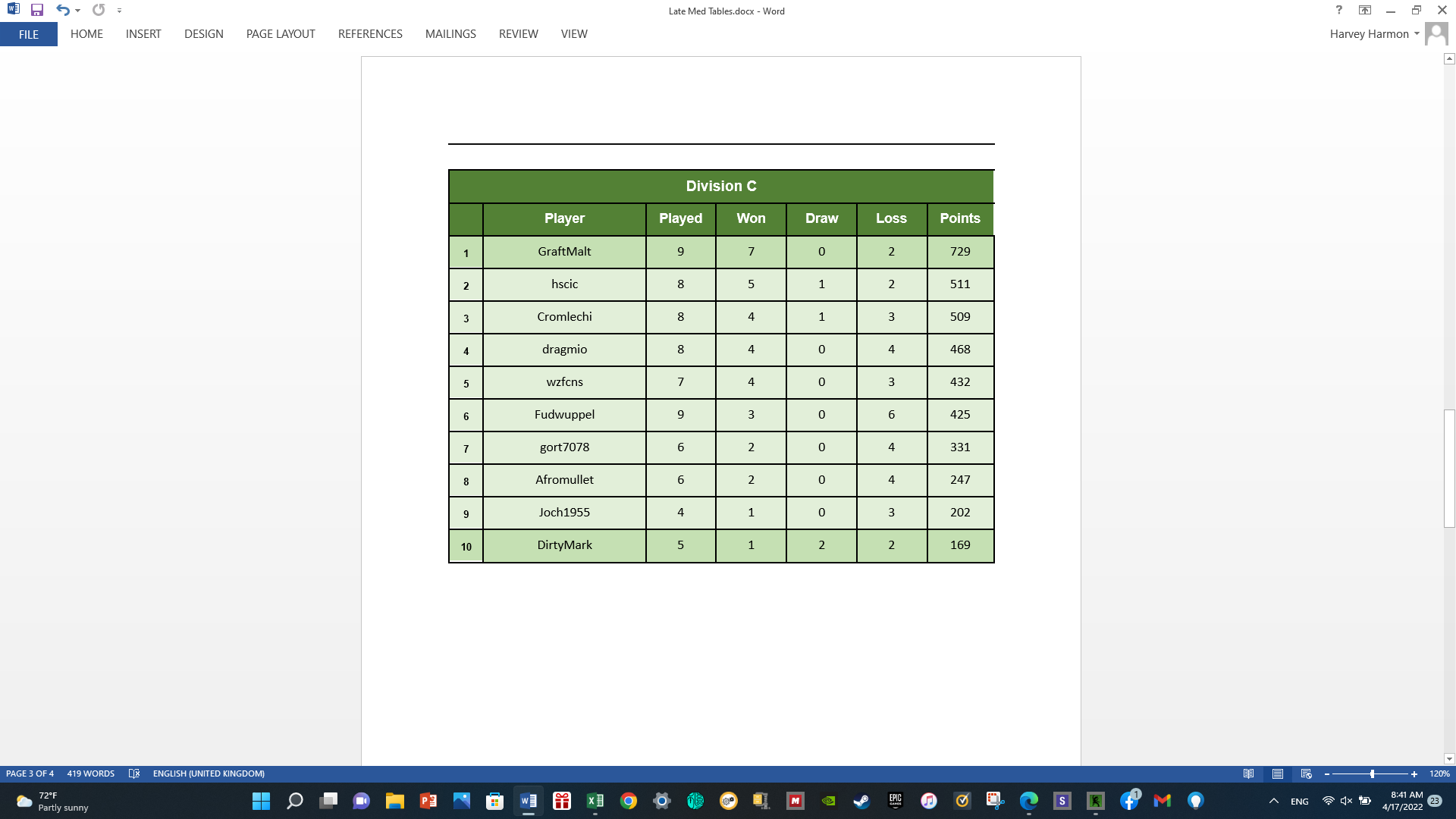
Task: Switch to Read Mode view
Action: click(x=1248, y=774)
